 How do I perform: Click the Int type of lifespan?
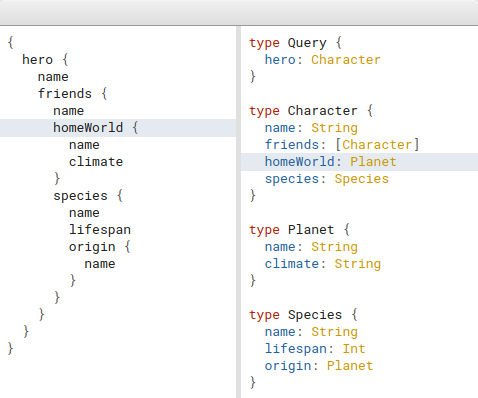click(354, 349)
